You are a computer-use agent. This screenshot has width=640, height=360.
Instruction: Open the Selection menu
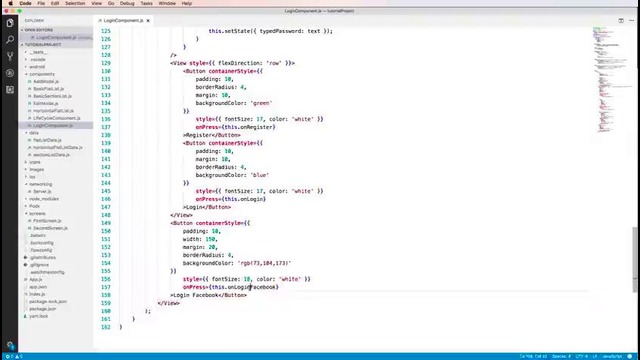76,3
